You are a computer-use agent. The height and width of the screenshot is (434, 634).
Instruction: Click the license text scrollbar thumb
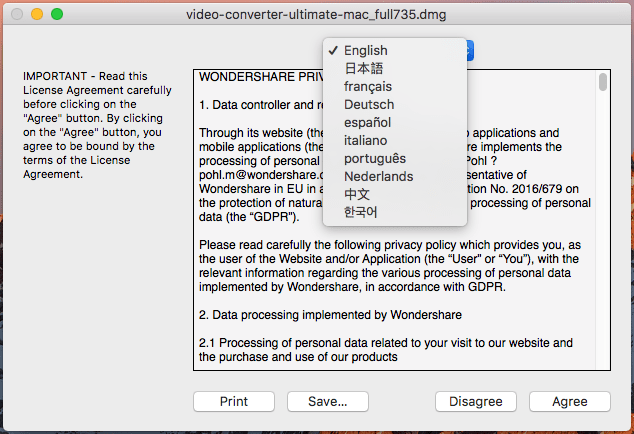[x=603, y=82]
